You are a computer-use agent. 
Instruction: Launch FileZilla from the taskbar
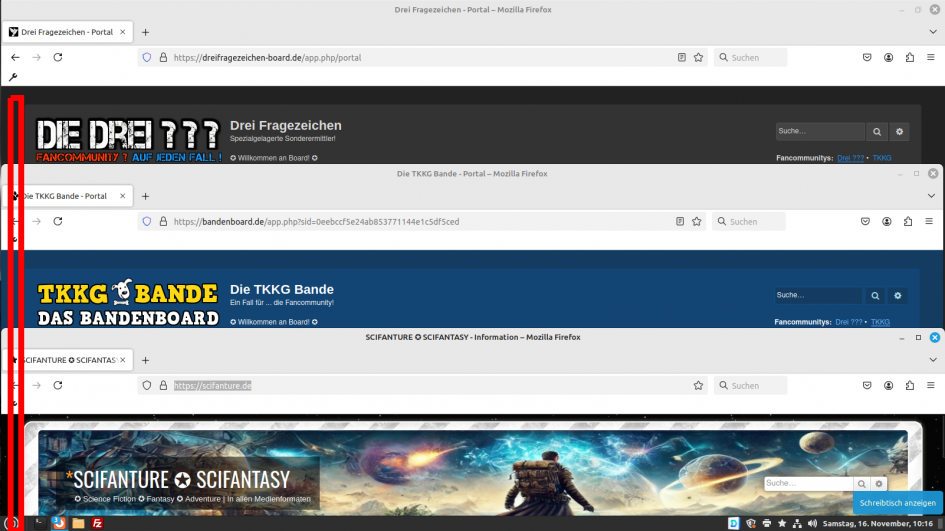(97, 523)
